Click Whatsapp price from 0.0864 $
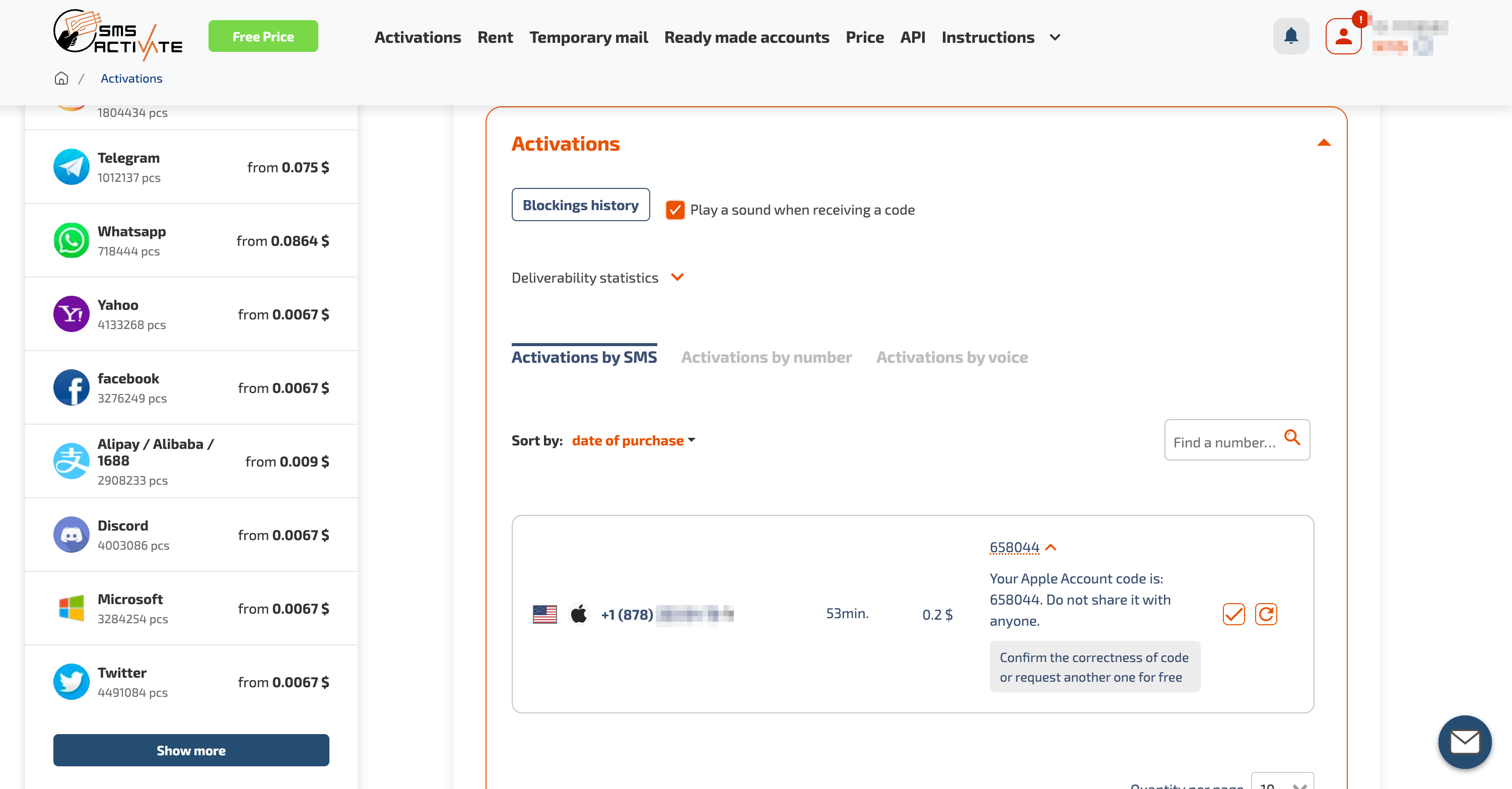This screenshot has height=789, width=1512. (283, 241)
